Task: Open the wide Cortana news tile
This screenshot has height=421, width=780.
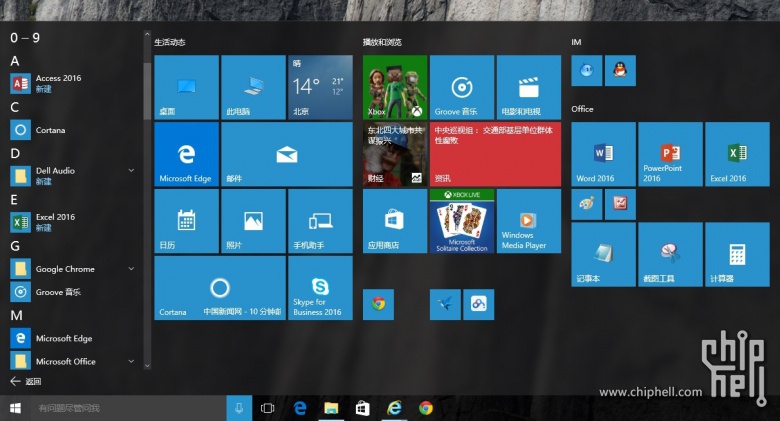Action: coord(220,288)
